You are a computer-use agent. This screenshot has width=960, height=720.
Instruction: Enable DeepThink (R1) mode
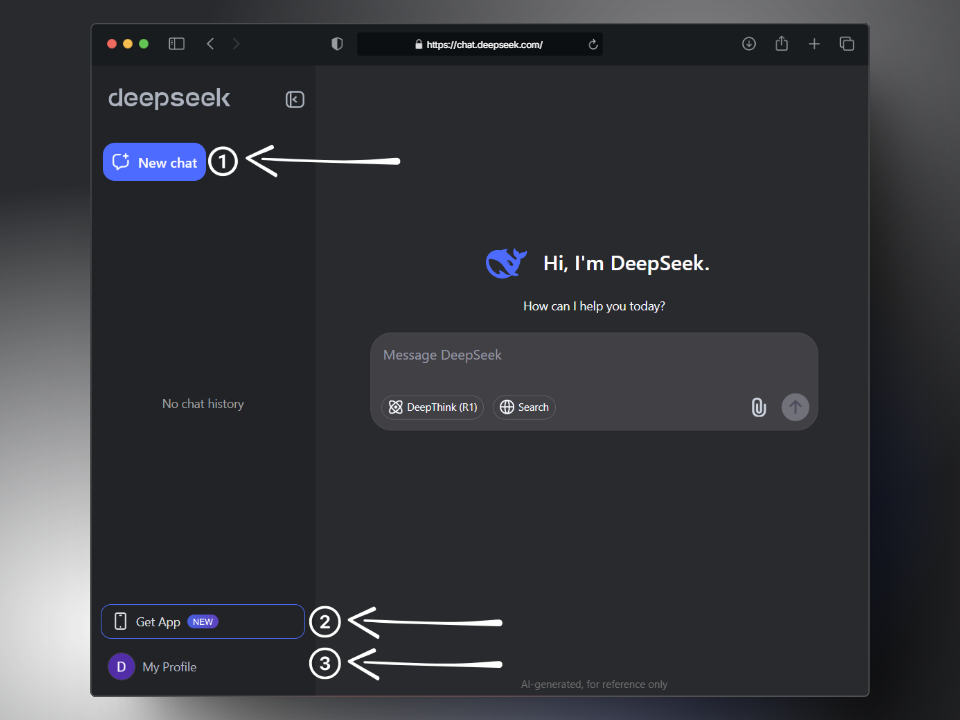(433, 407)
